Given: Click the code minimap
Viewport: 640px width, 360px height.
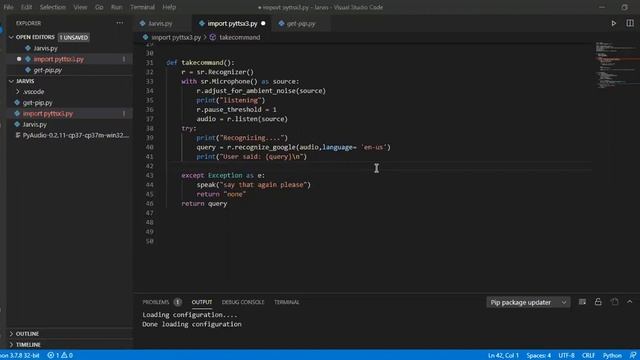Looking at the screenshot, I should pyautogui.click(x=616, y=65).
